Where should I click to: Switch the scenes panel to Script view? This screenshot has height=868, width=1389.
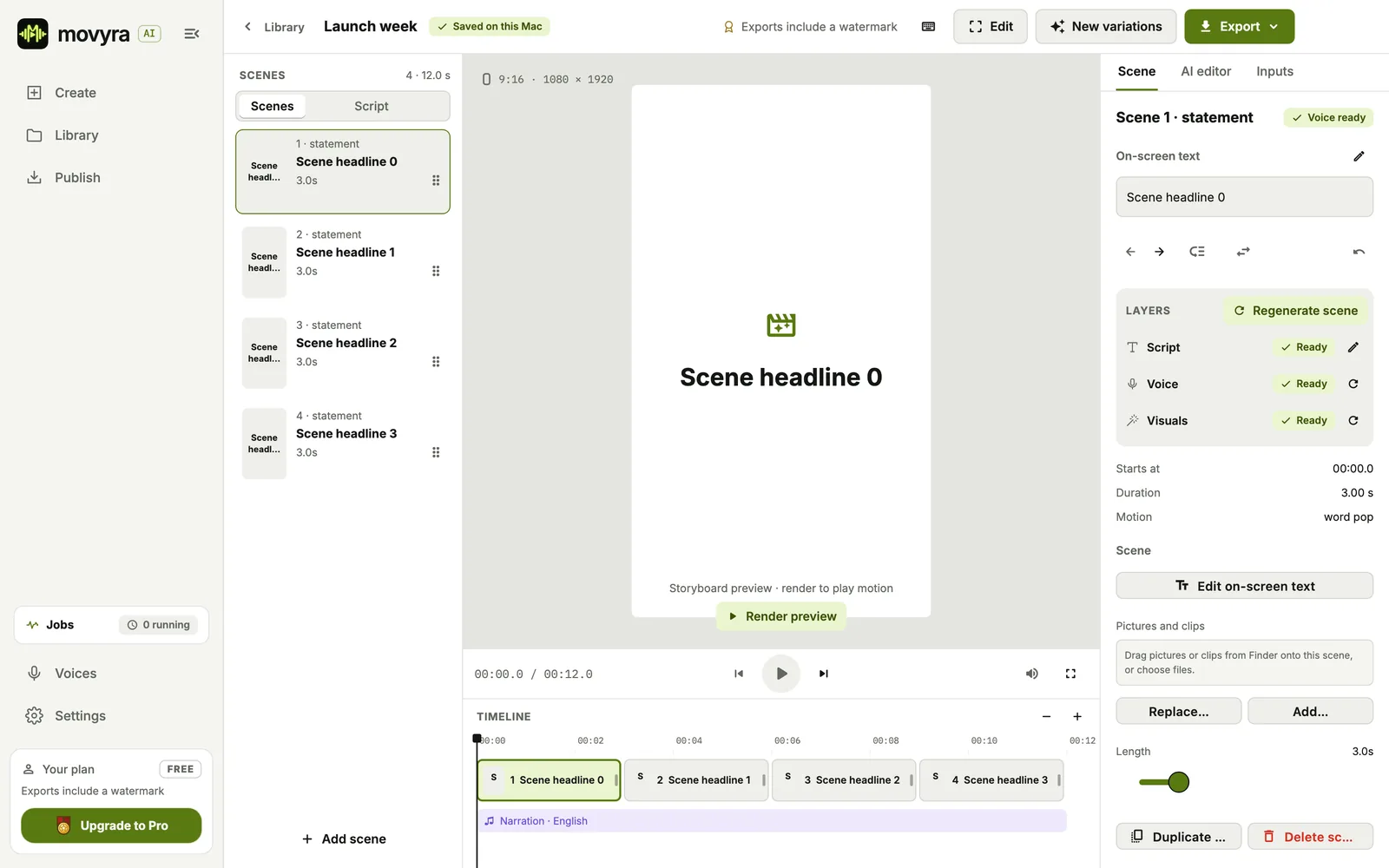[371, 106]
